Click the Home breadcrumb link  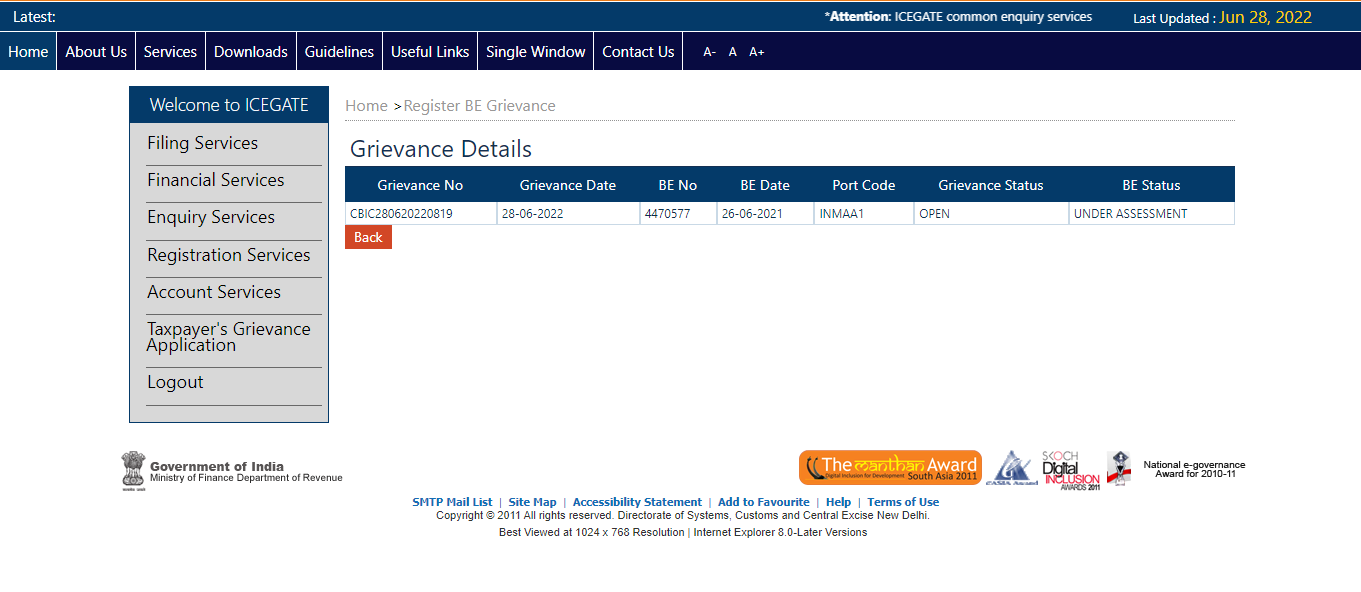coord(366,106)
